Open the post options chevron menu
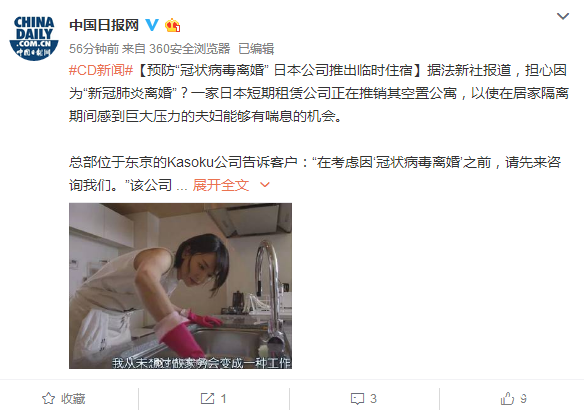This screenshot has width=584, height=413. tap(562, 16)
